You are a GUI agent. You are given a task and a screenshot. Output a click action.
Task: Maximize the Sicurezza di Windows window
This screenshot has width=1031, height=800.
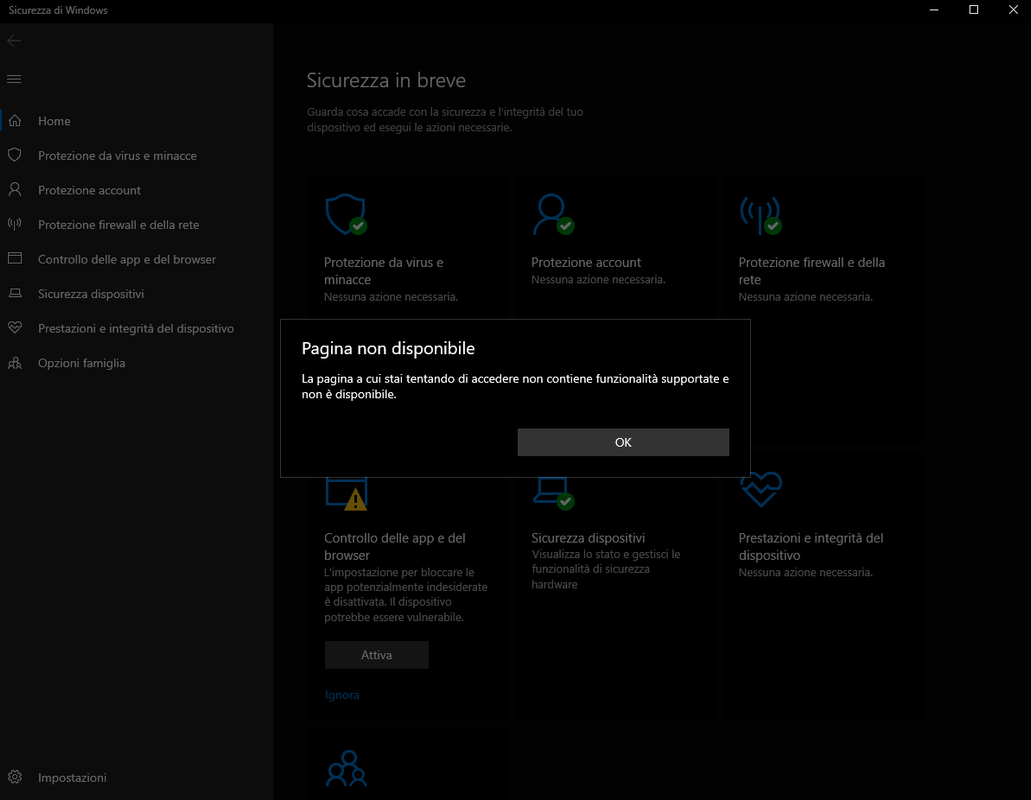click(x=973, y=10)
